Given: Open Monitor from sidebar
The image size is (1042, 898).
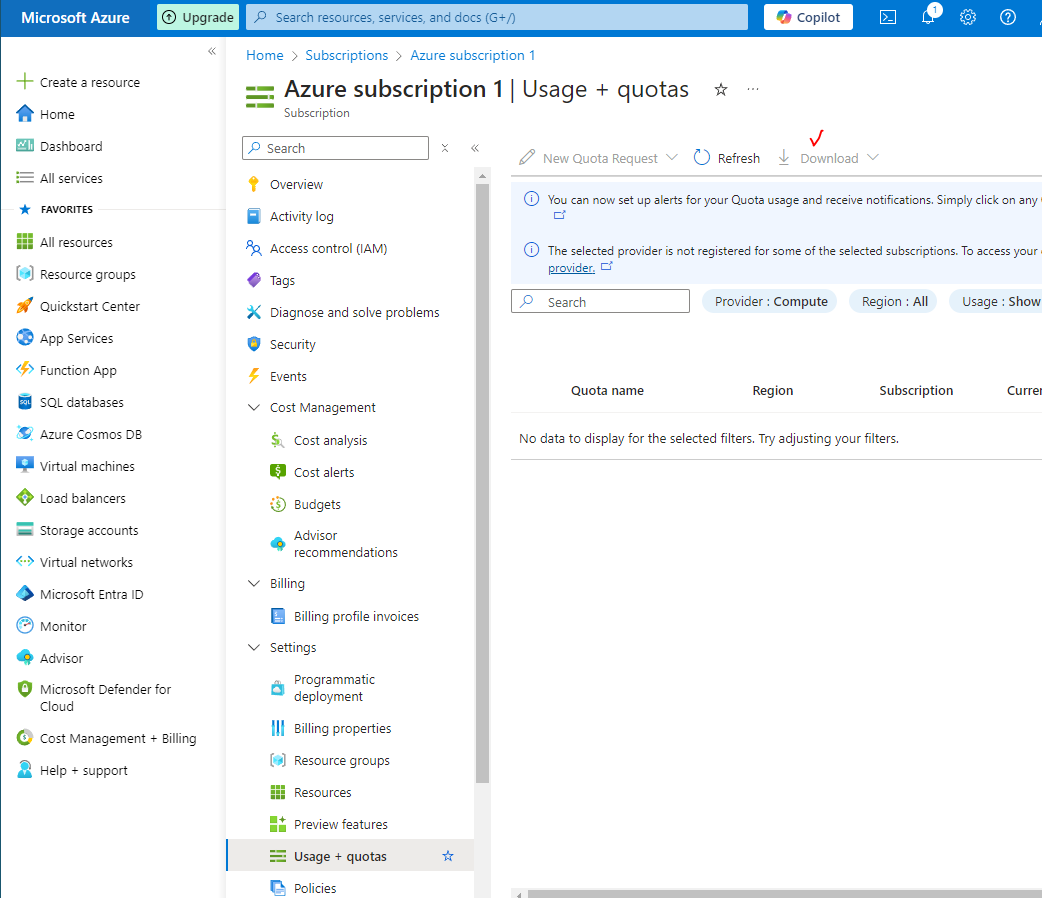Looking at the screenshot, I should tap(63, 626).
